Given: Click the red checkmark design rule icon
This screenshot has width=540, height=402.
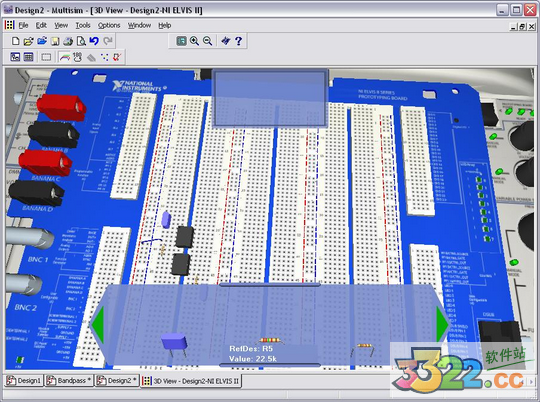Looking at the screenshot, I should (x=117, y=57).
